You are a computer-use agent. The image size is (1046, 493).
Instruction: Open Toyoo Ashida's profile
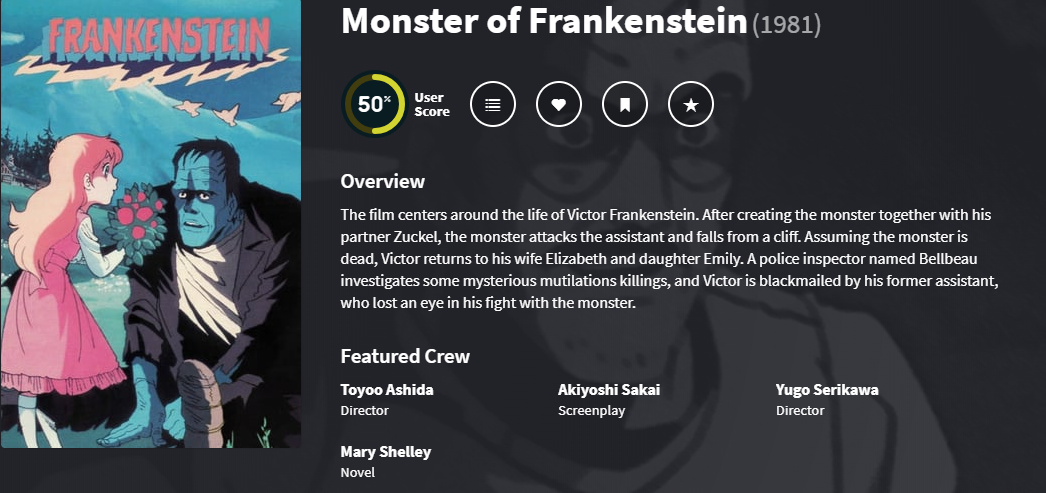point(387,390)
